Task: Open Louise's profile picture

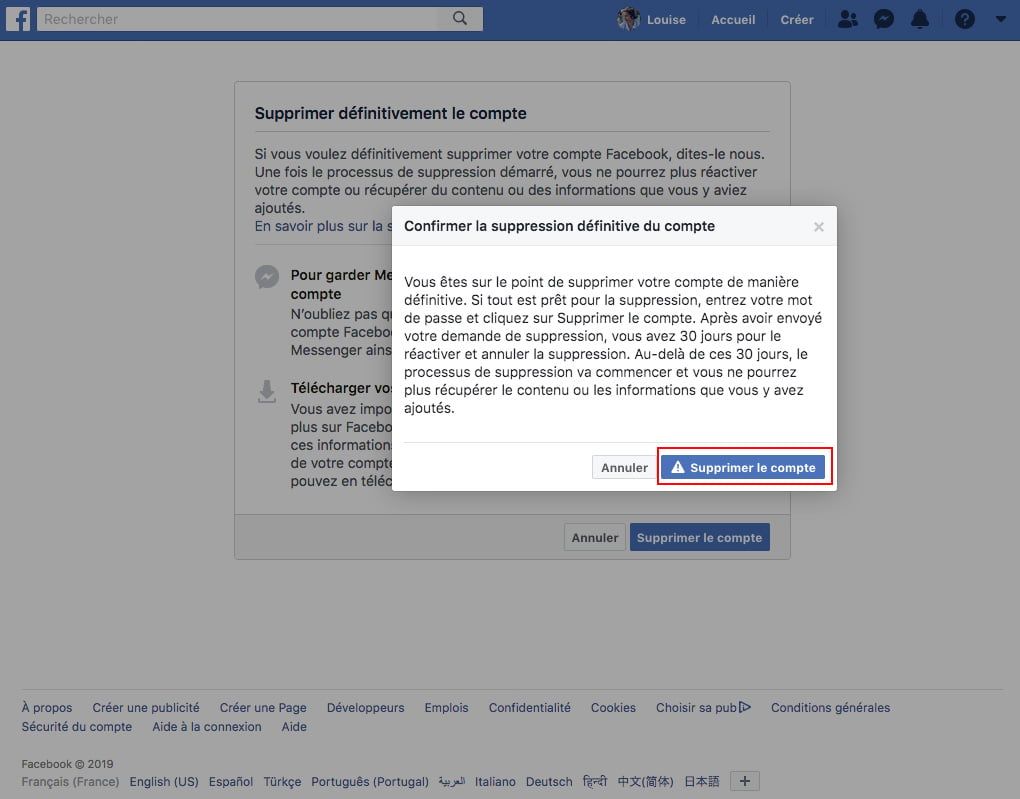Action: tap(628, 19)
